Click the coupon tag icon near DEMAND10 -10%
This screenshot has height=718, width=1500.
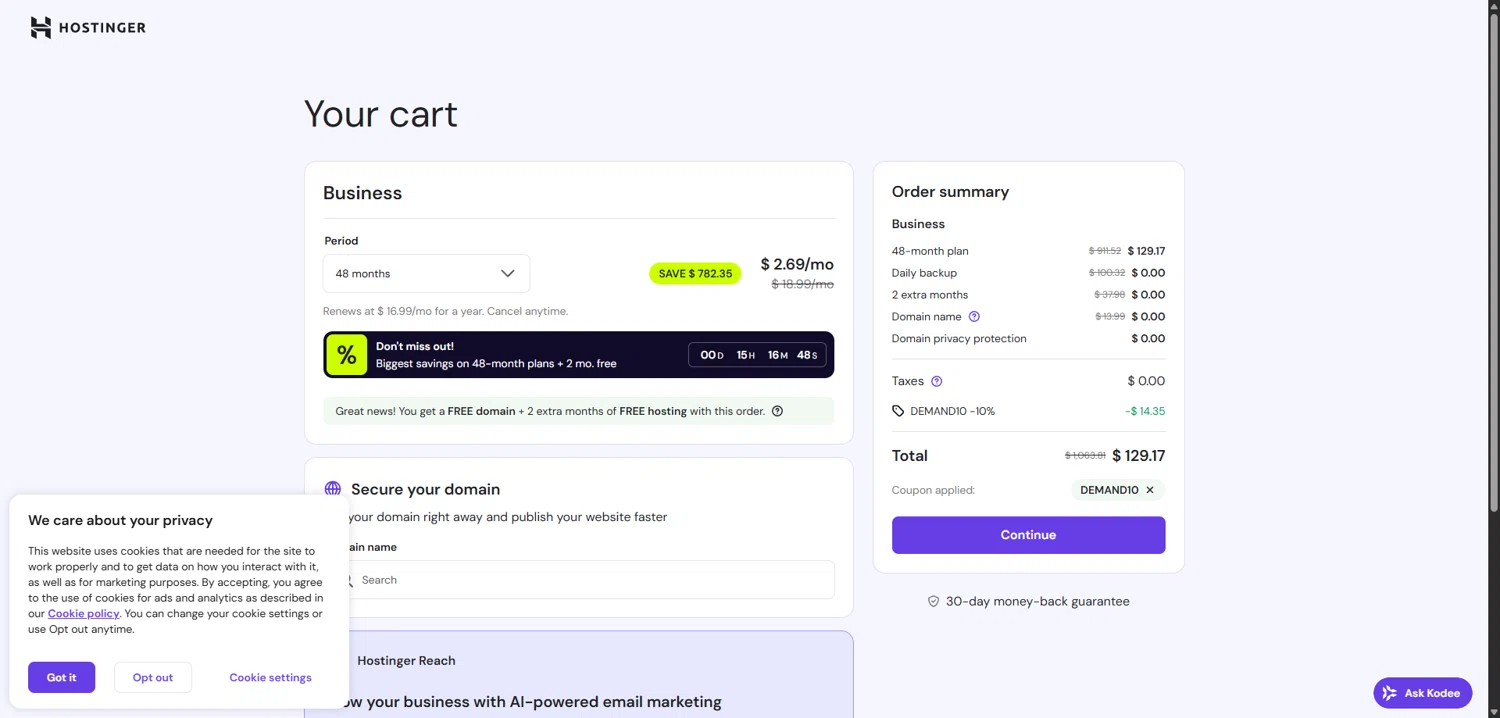click(898, 411)
